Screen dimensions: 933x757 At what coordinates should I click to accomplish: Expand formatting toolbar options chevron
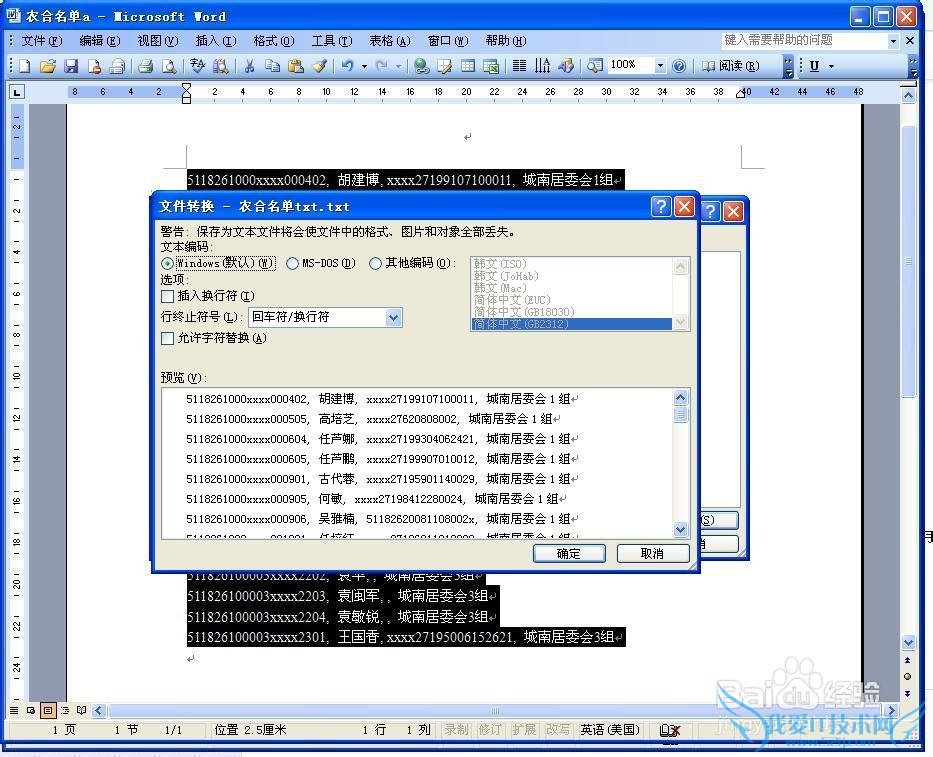[913, 66]
